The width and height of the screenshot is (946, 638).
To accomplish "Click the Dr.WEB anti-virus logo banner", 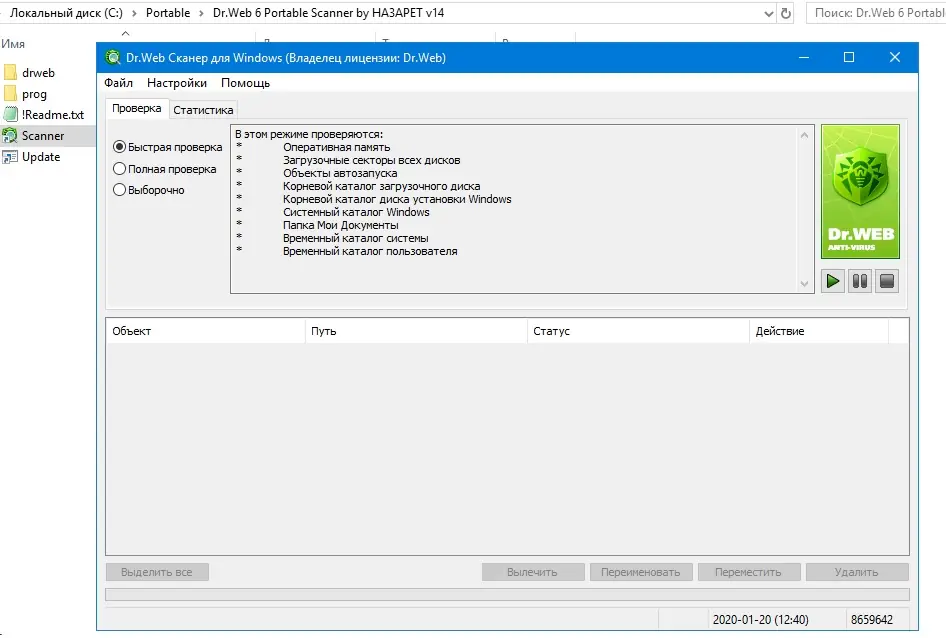I will (860, 191).
